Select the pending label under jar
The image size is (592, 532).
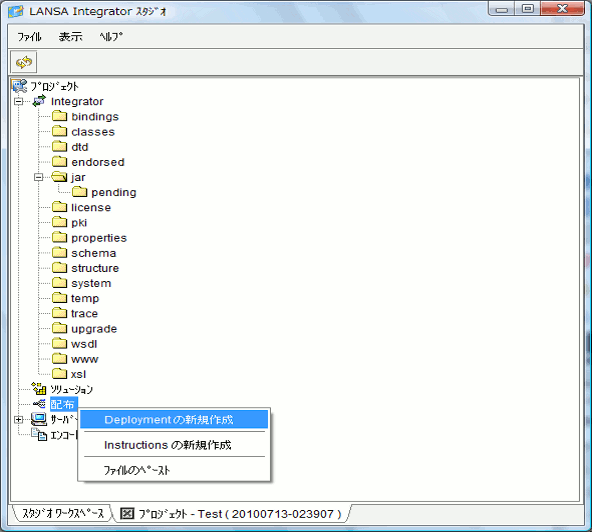114,192
